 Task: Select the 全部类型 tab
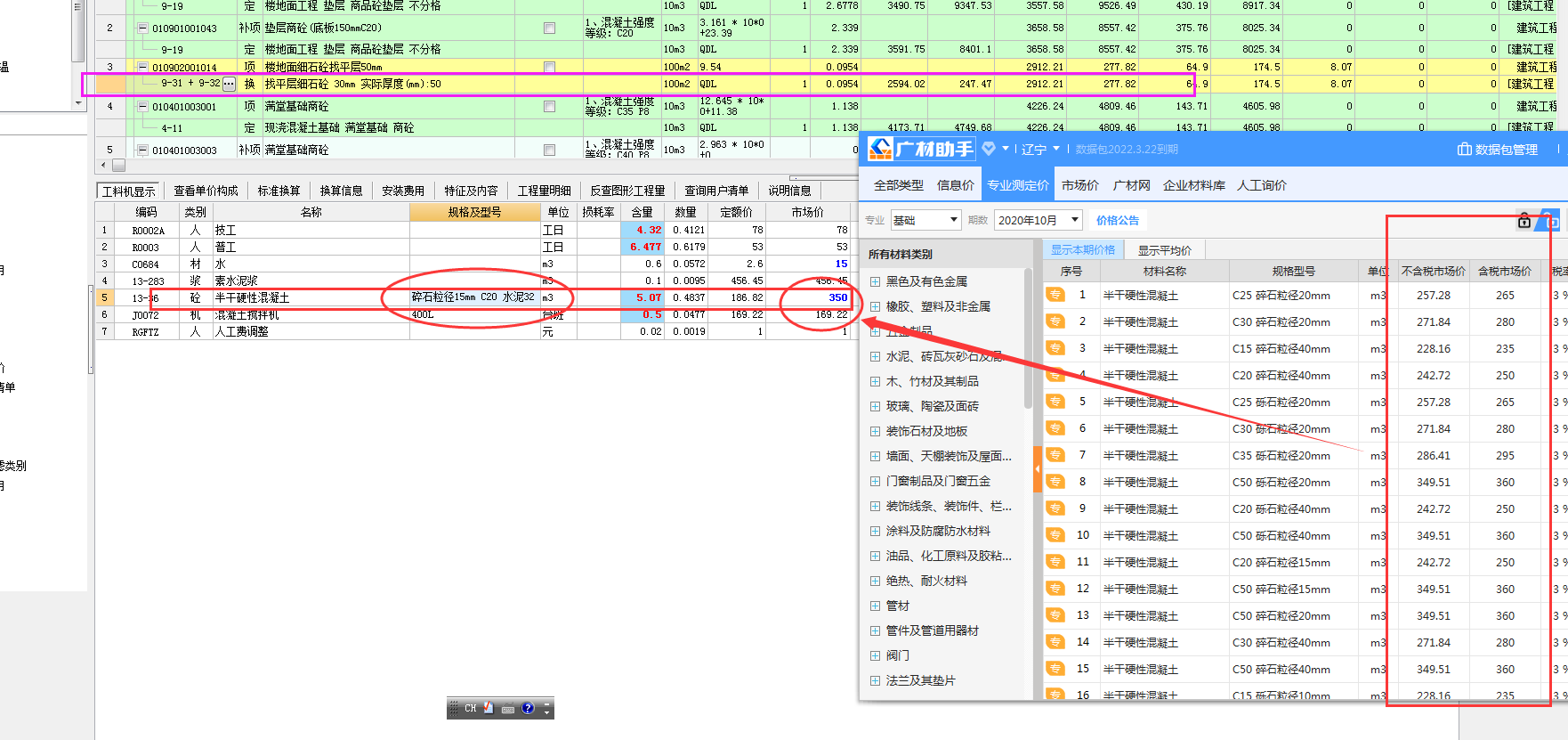pyautogui.click(x=899, y=185)
